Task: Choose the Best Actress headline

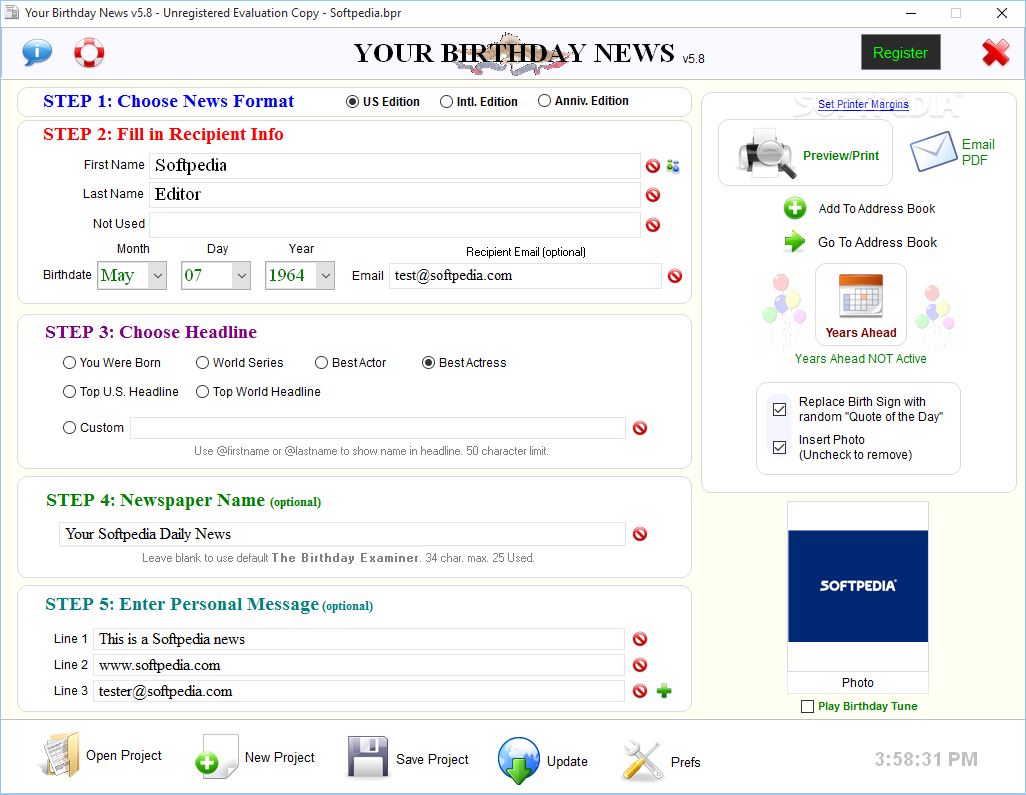Action: point(428,362)
